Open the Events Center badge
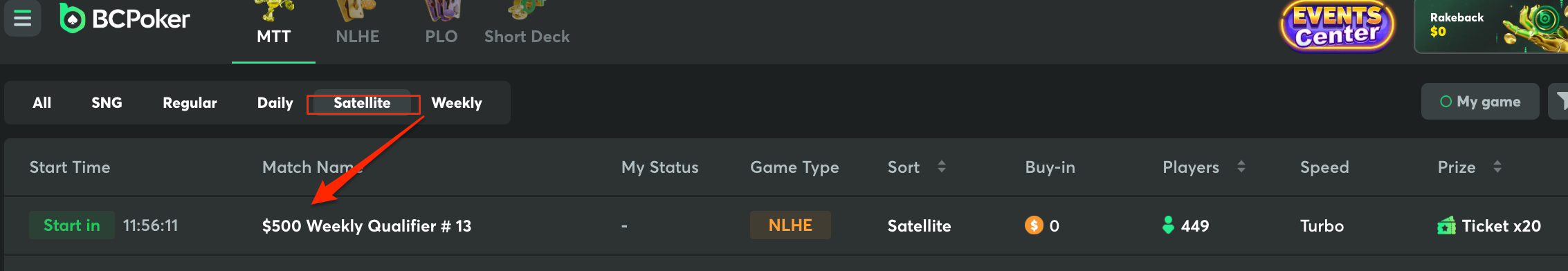The width and height of the screenshot is (1568, 271). [x=1337, y=26]
